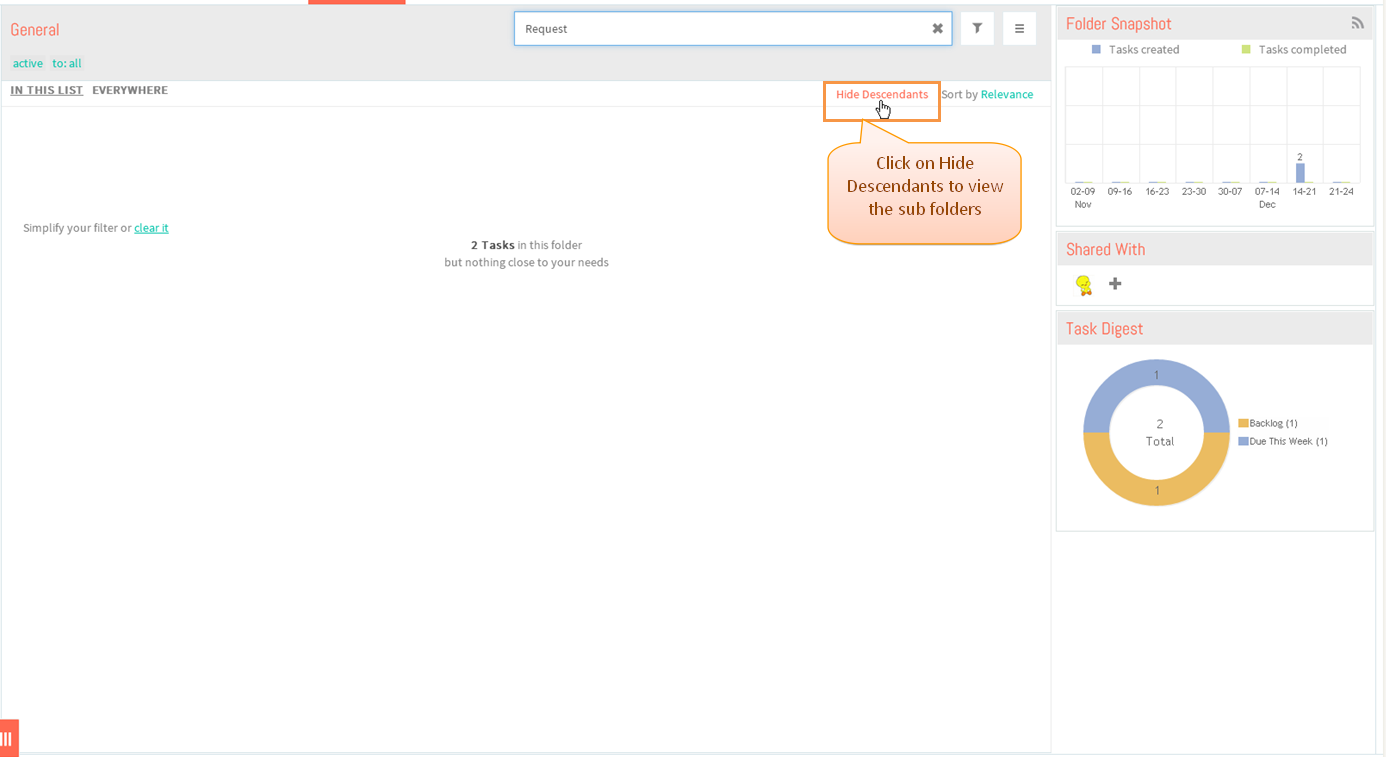Click the '2 Total' center of donut chart

tap(1160, 433)
